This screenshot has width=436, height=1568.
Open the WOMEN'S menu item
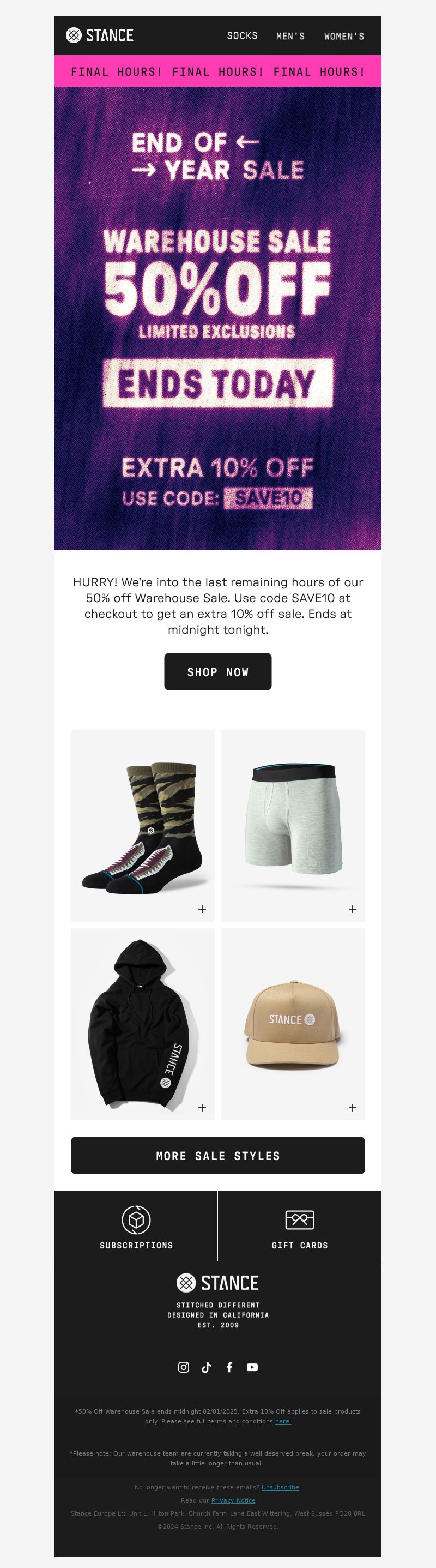[x=344, y=36]
